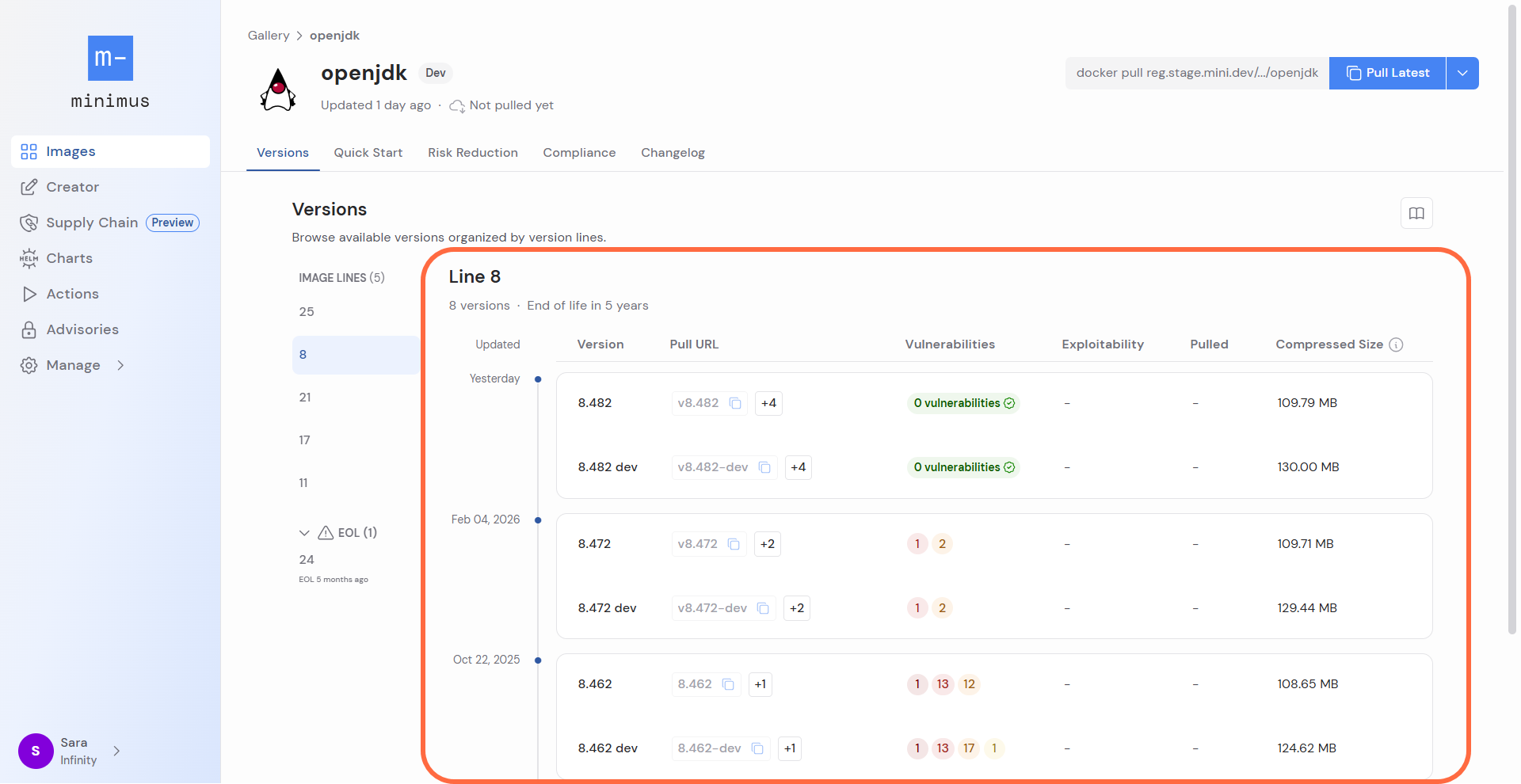The width and height of the screenshot is (1521, 784).
Task: Switch to the Compliance tab
Action: tap(579, 153)
